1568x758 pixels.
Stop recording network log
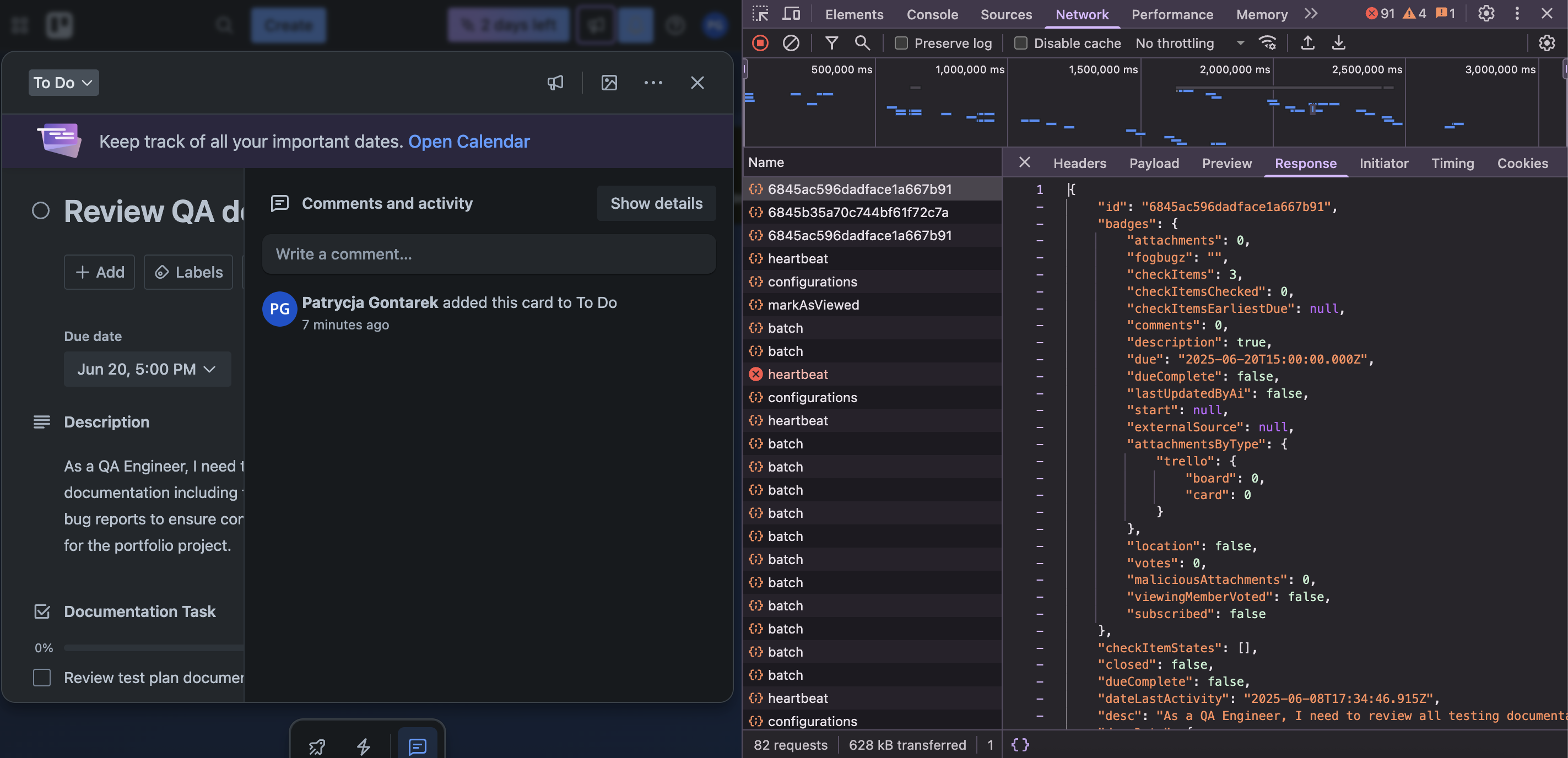tap(760, 43)
